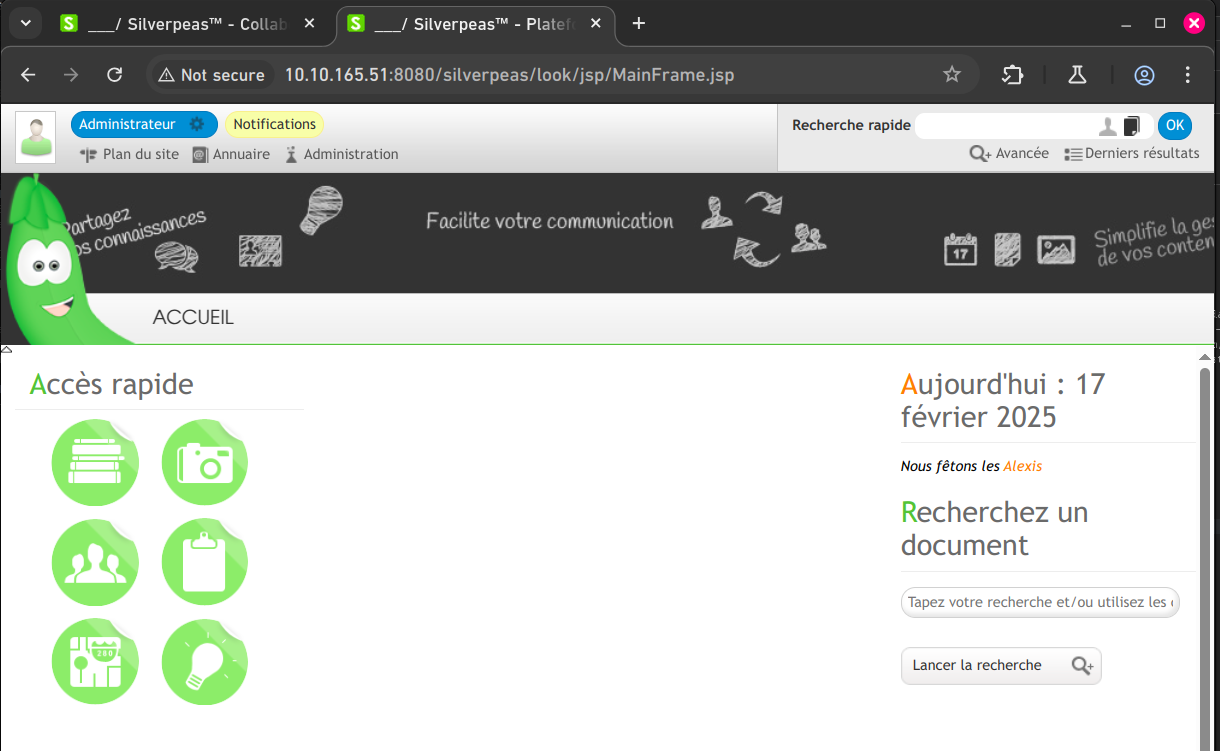Select the ACCUEIL menu item
Viewport: 1220px width, 751px height.
coord(193,318)
